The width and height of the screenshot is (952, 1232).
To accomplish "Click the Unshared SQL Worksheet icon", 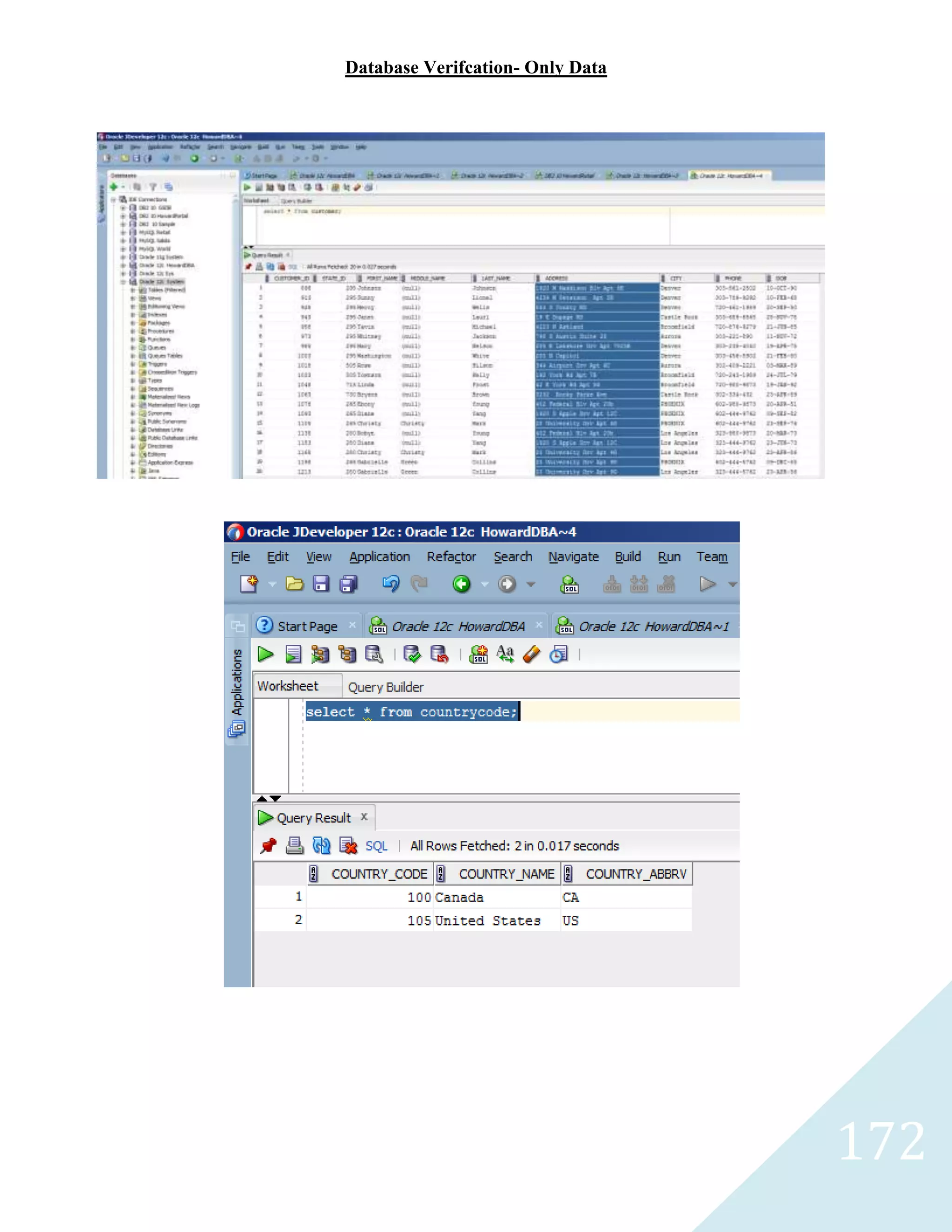I will pyautogui.click(x=478, y=655).
